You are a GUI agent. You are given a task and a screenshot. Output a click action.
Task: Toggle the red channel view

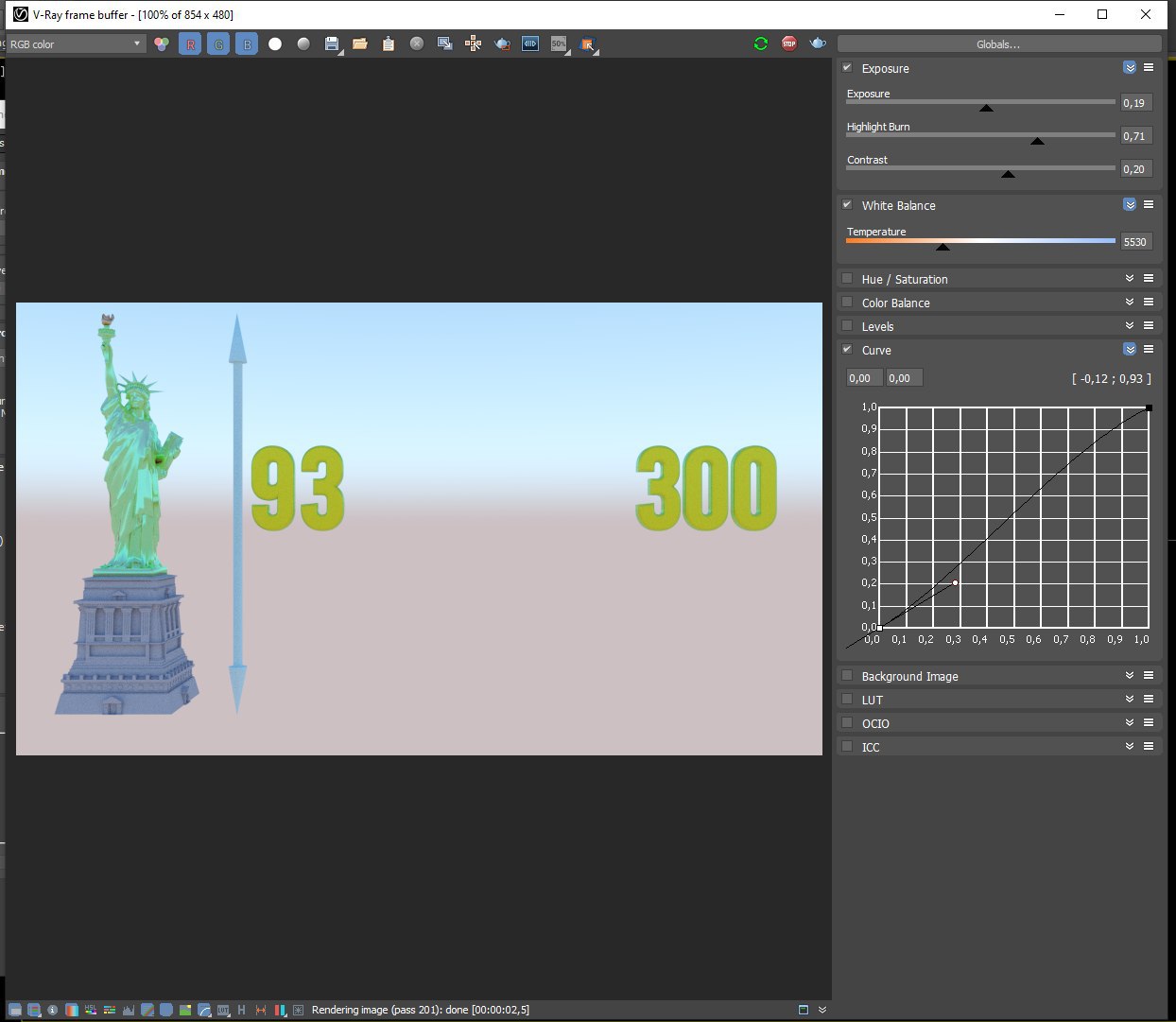click(x=190, y=43)
